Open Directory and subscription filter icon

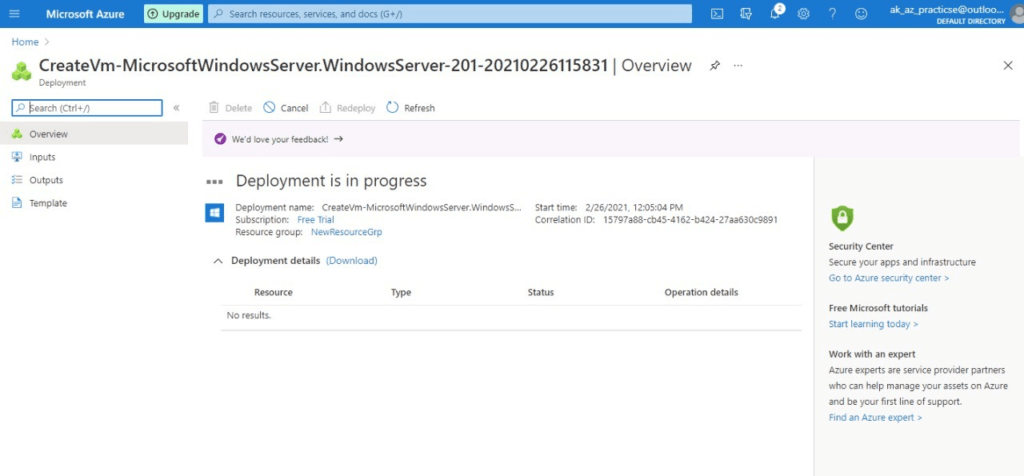click(746, 14)
